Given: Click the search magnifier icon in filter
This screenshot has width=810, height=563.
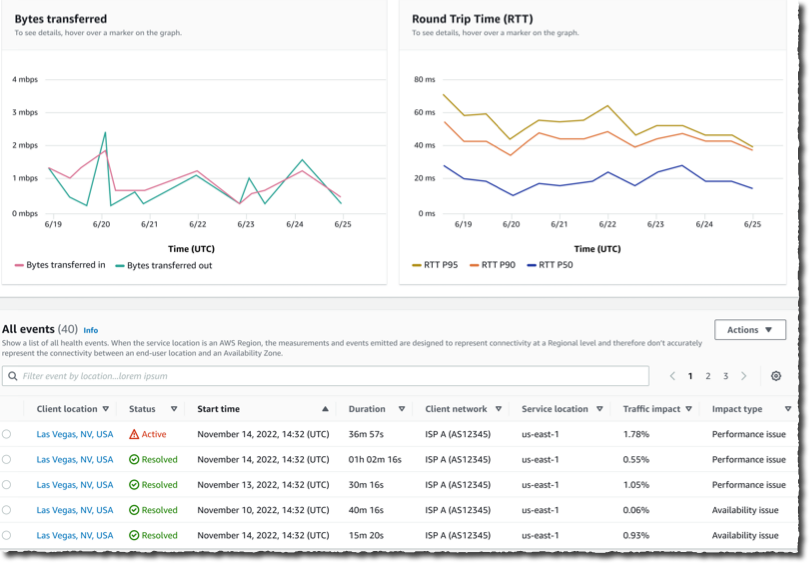Looking at the screenshot, I should (x=13, y=376).
